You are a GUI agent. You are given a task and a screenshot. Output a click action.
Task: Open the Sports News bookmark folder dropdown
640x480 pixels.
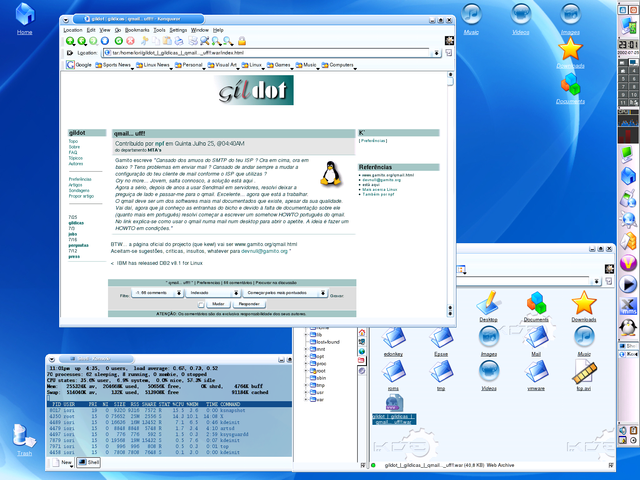click(x=113, y=65)
